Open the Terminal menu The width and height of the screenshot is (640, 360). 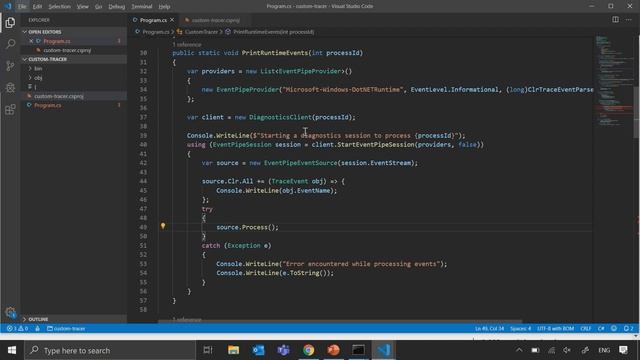(x=141, y=7)
